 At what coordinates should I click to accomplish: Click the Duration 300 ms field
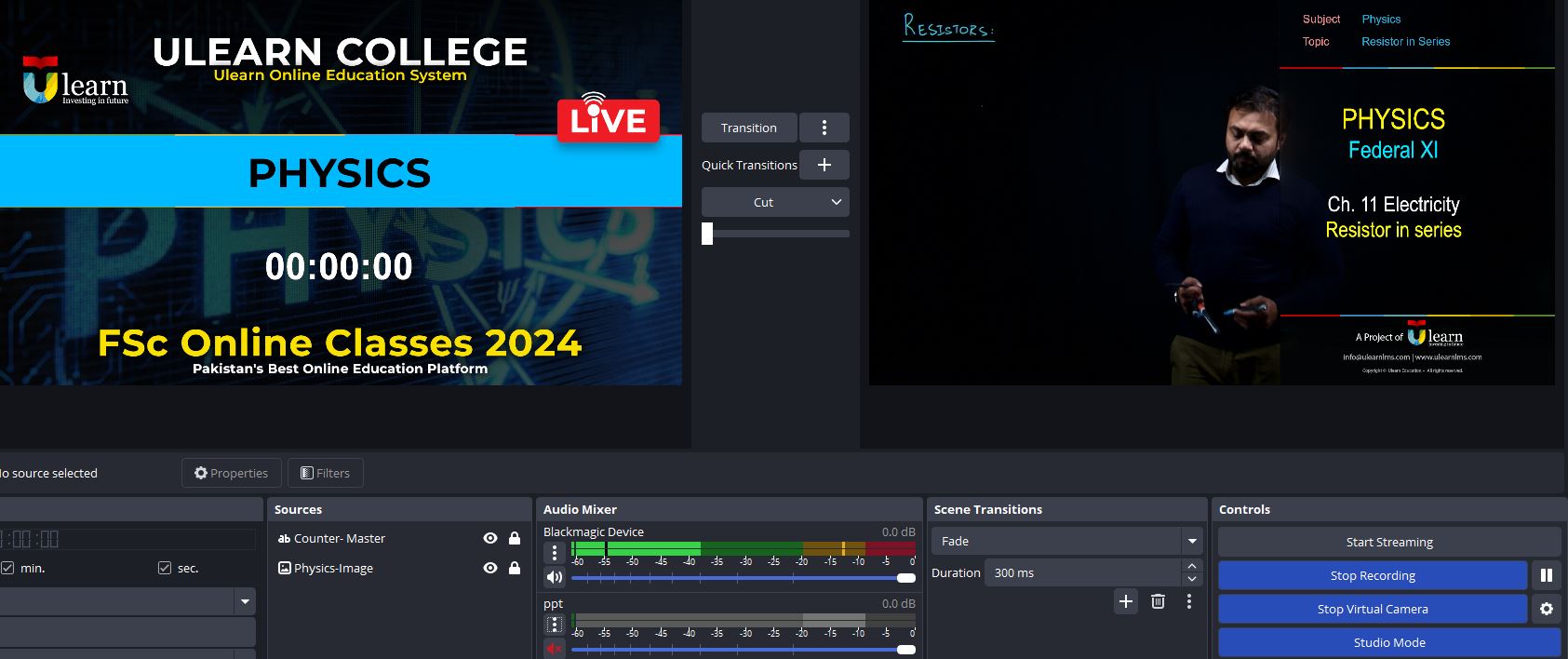tap(1085, 572)
